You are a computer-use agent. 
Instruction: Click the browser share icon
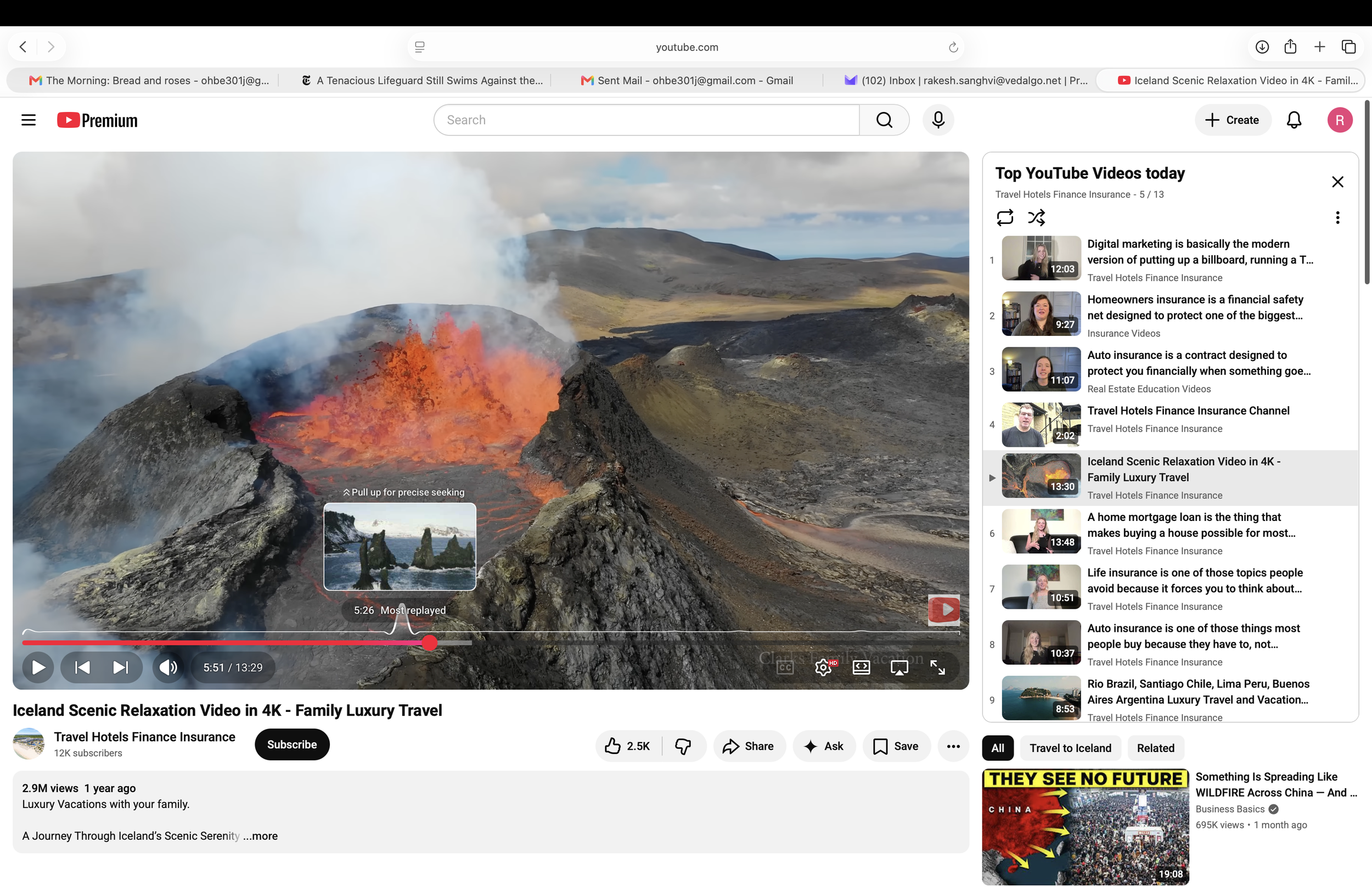(x=1290, y=47)
